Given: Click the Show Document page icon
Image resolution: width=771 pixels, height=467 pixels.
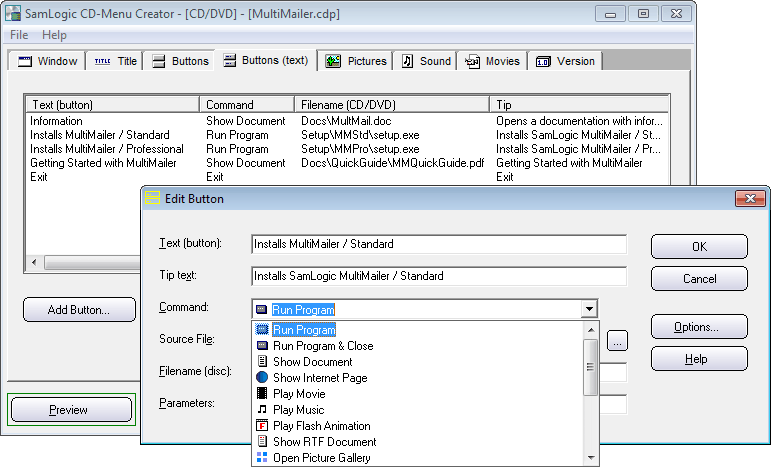Looking at the screenshot, I should click(263, 361).
